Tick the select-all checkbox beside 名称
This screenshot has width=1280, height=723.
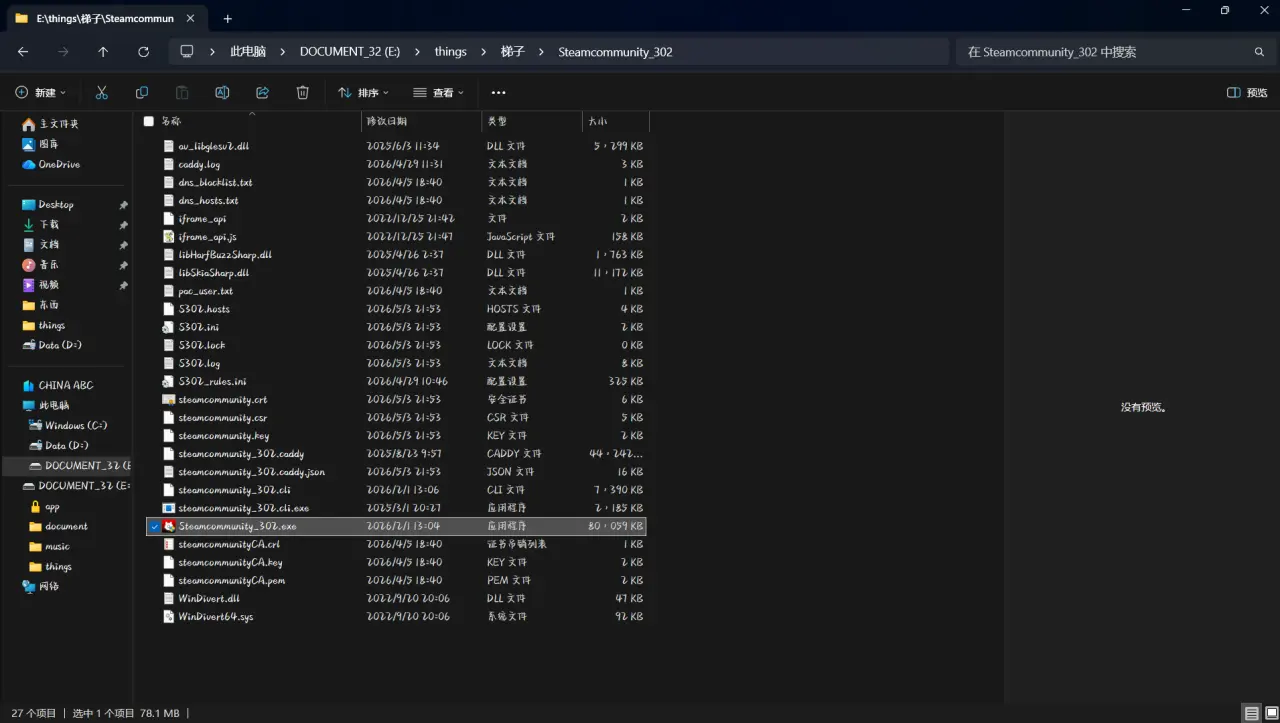point(149,121)
